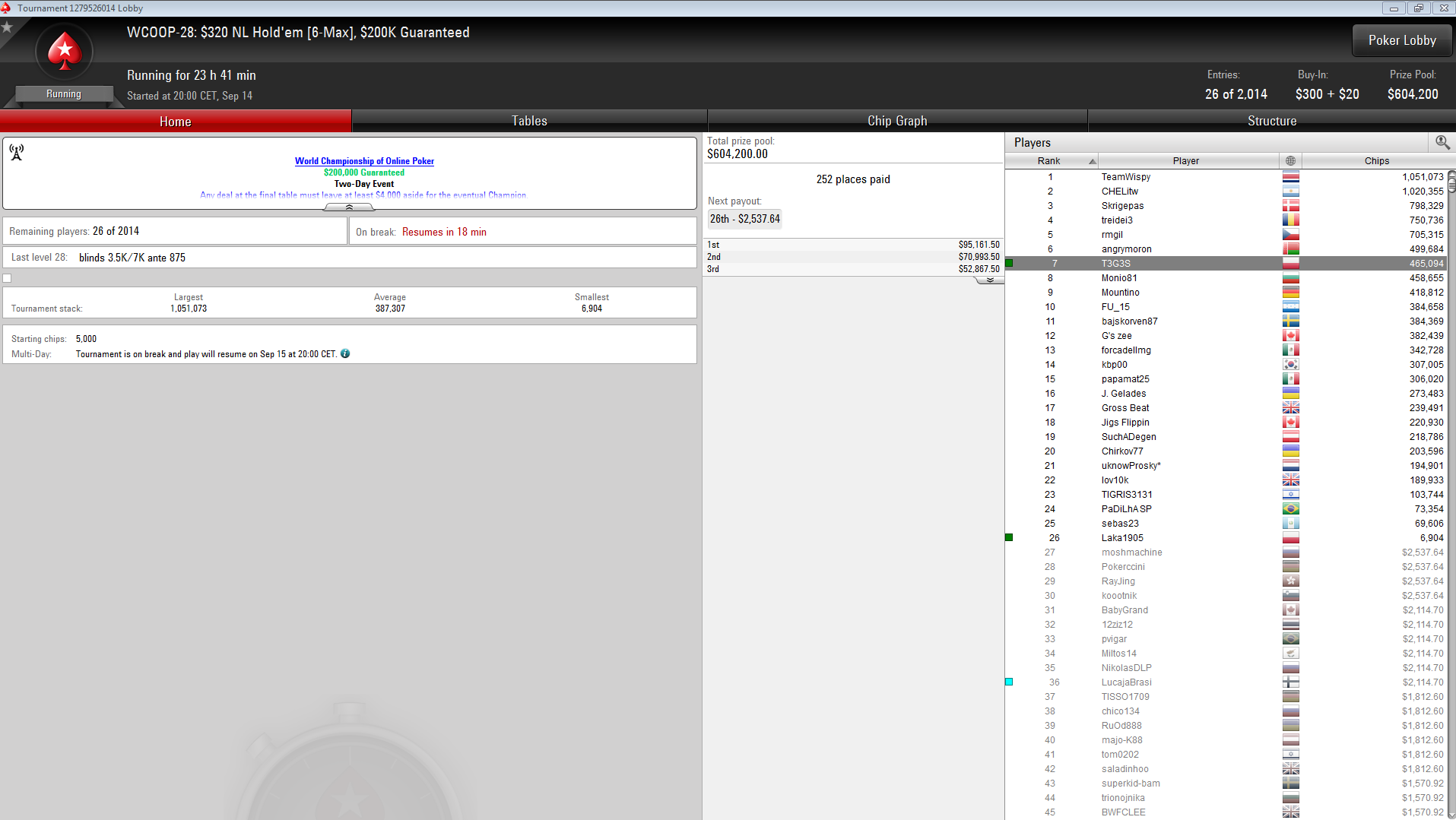Image resolution: width=1456 pixels, height=820 pixels.
Task: Click the broadcast antenna icon in the banner
Action: 17,153
